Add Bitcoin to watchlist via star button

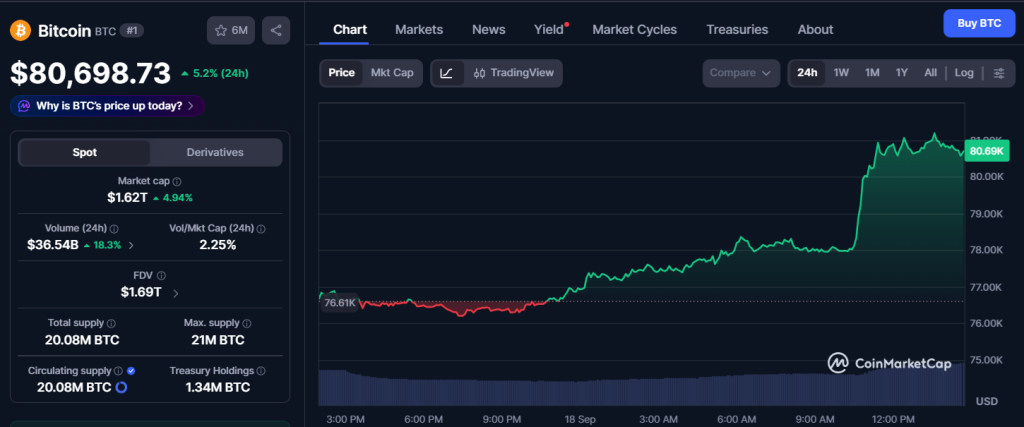pos(231,30)
